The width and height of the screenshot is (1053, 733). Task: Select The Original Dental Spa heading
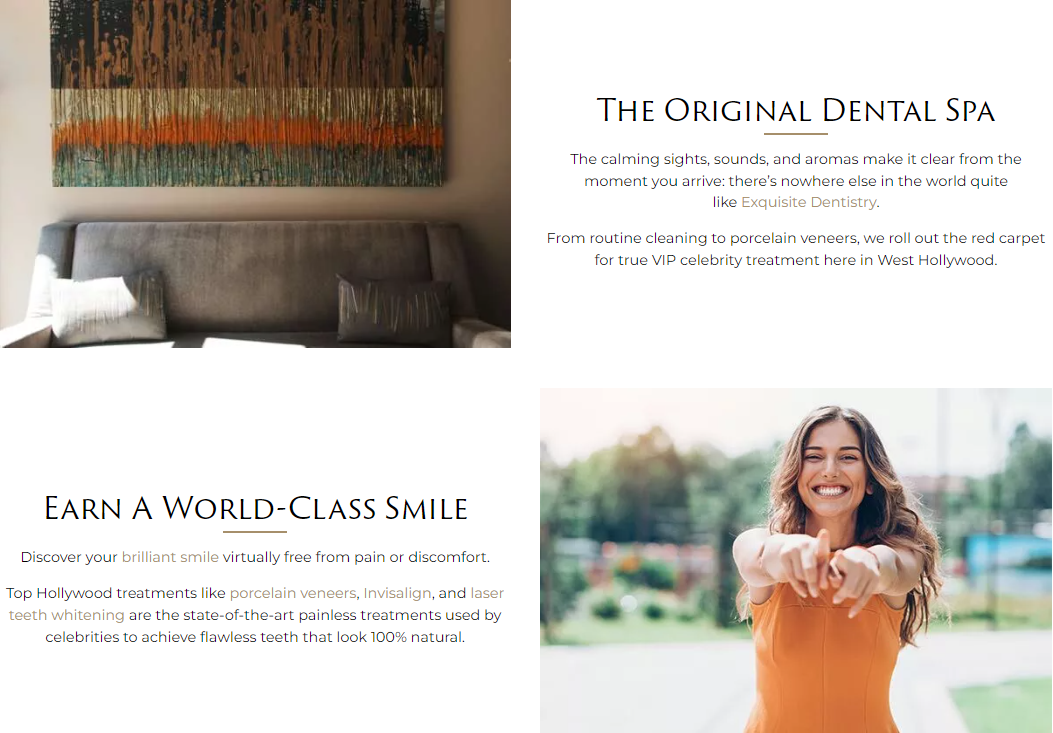(x=796, y=110)
